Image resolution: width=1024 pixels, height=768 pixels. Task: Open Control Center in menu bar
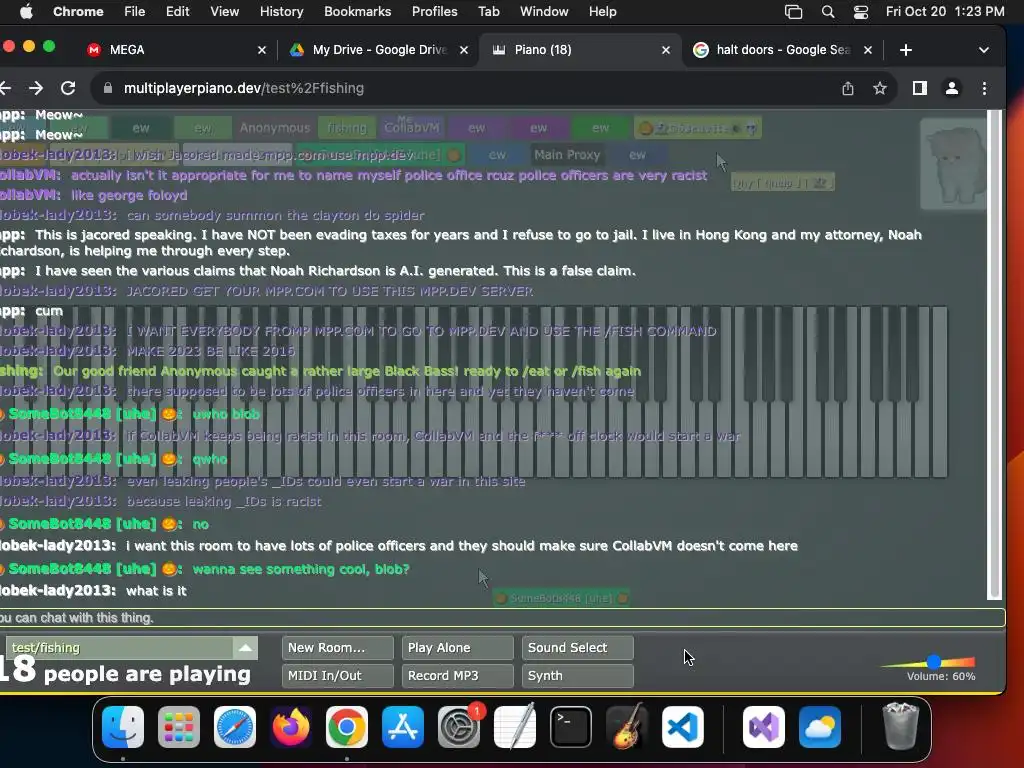pos(861,12)
